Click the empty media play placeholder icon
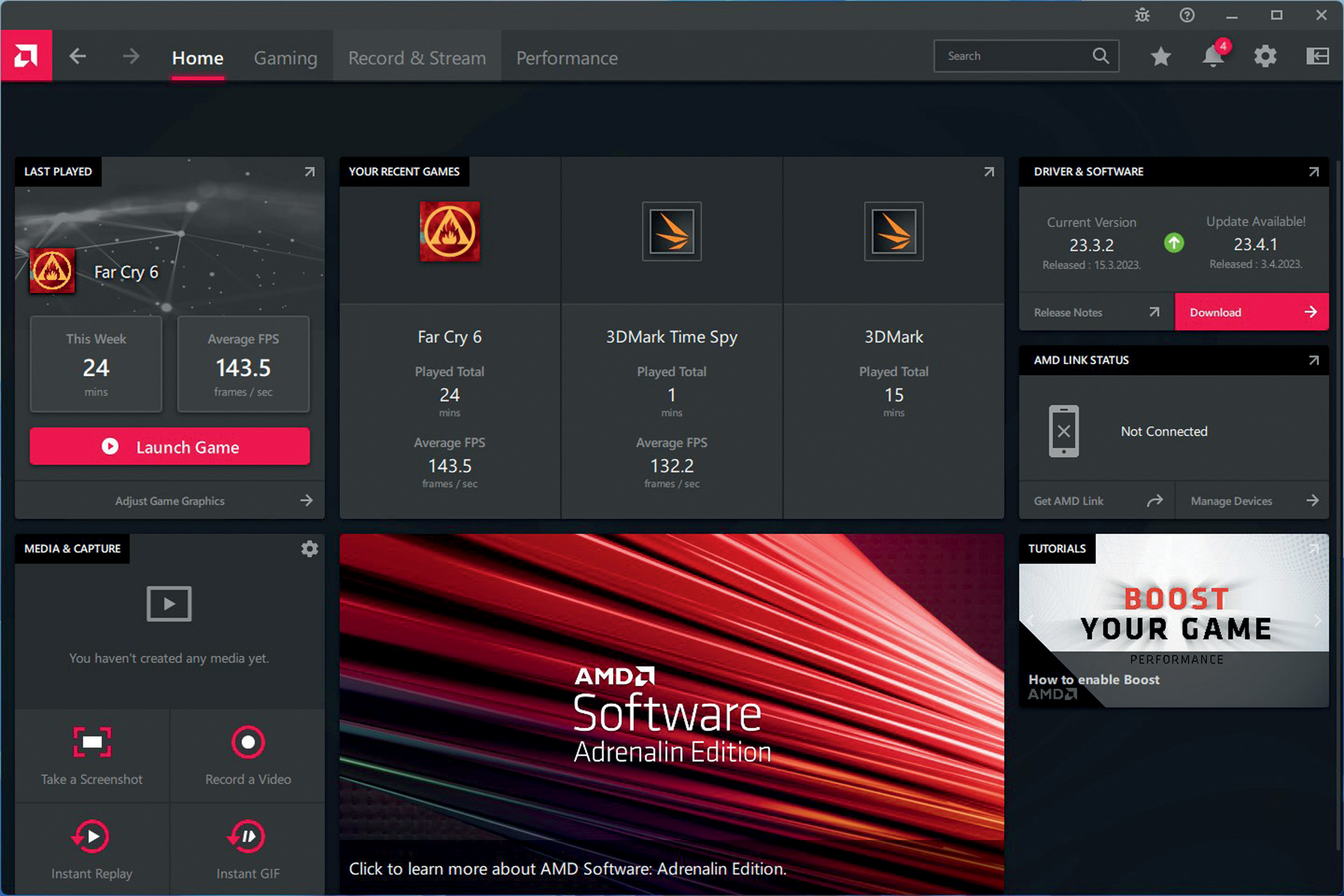Screen dimensions: 1344x896 coord(169,604)
